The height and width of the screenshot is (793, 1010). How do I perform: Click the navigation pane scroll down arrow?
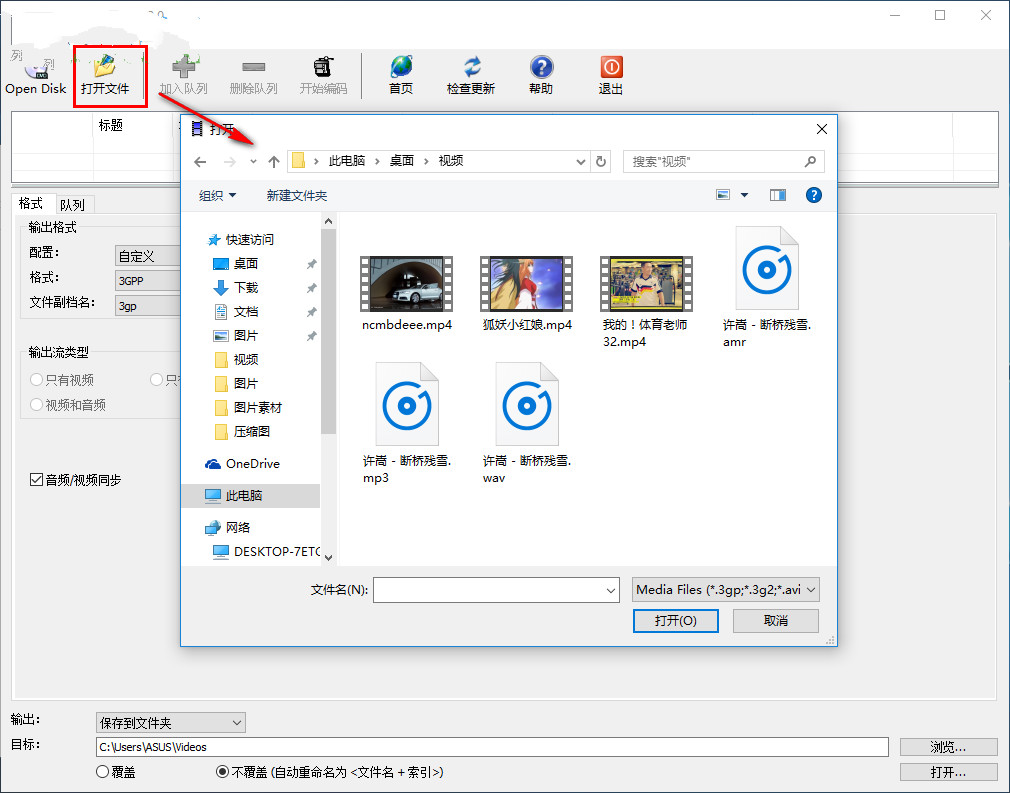[x=329, y=558]
